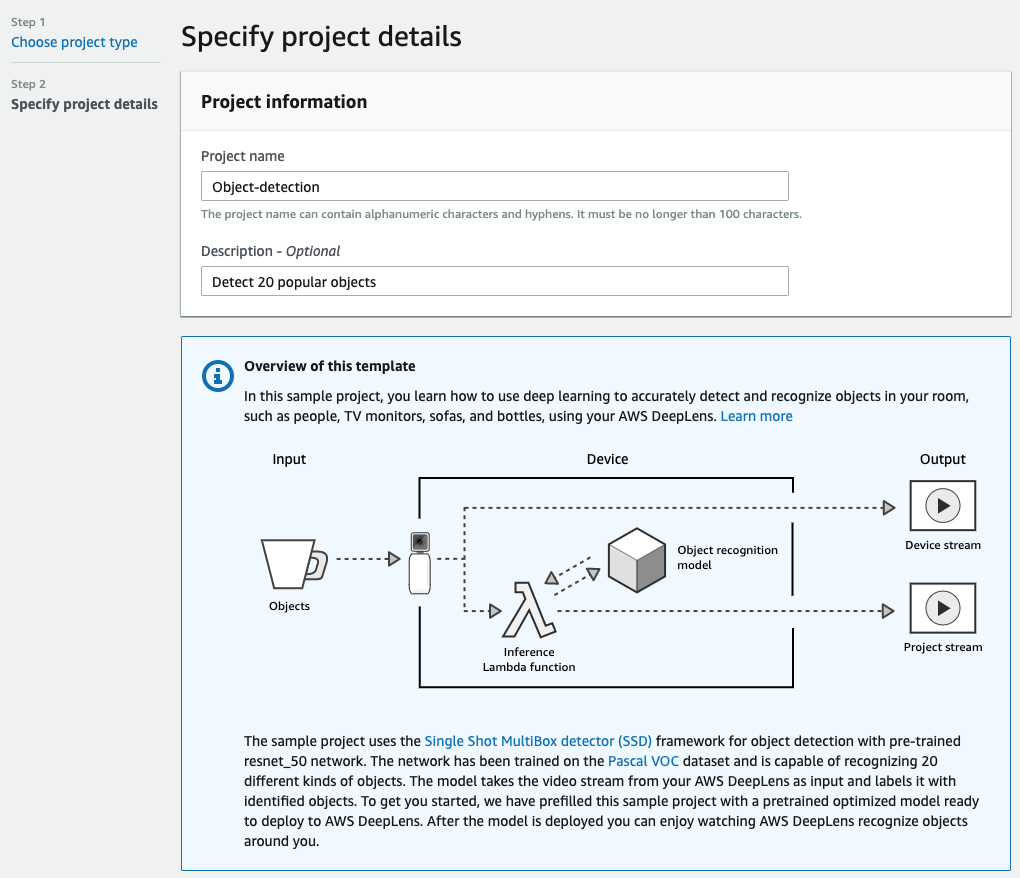
Task: Click the Lambda function symbol icon
Action: click(529, 610)
